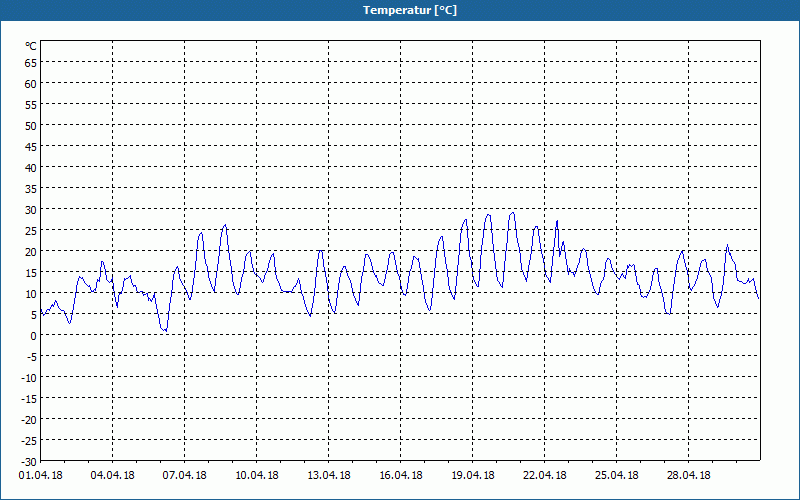This screenshot has height=500, width=800.
Task: Click the -30 y-axis value
Action: tap(29, 462)
